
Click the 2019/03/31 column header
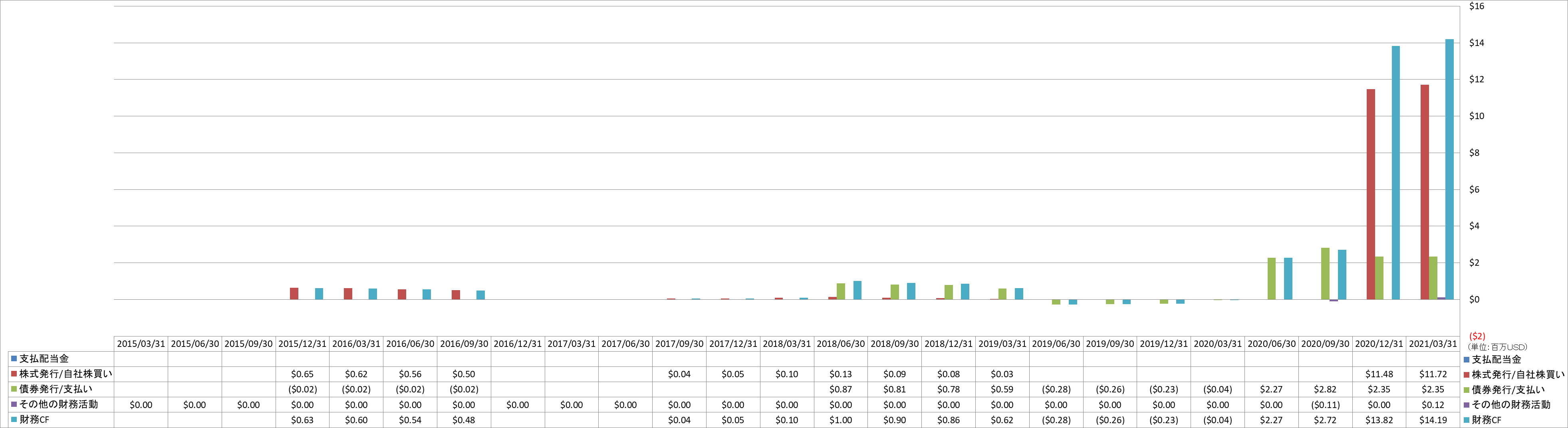point(1002,344)
